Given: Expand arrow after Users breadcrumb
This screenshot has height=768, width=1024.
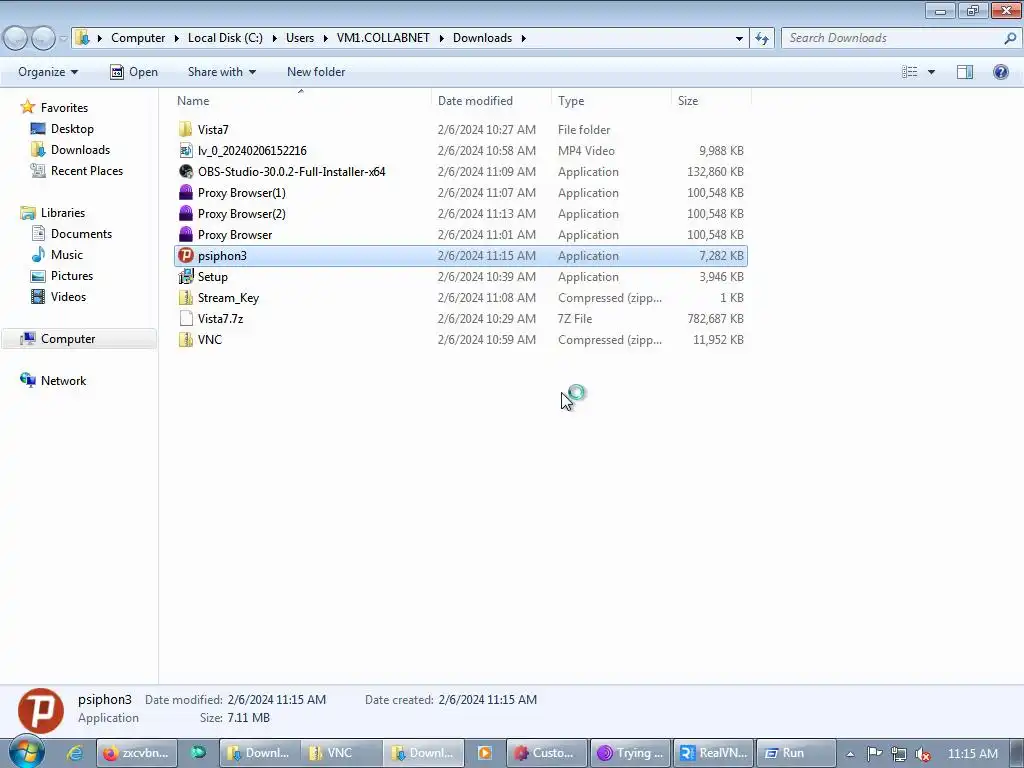Looking at the screenshot, I should tap(325, 38).
